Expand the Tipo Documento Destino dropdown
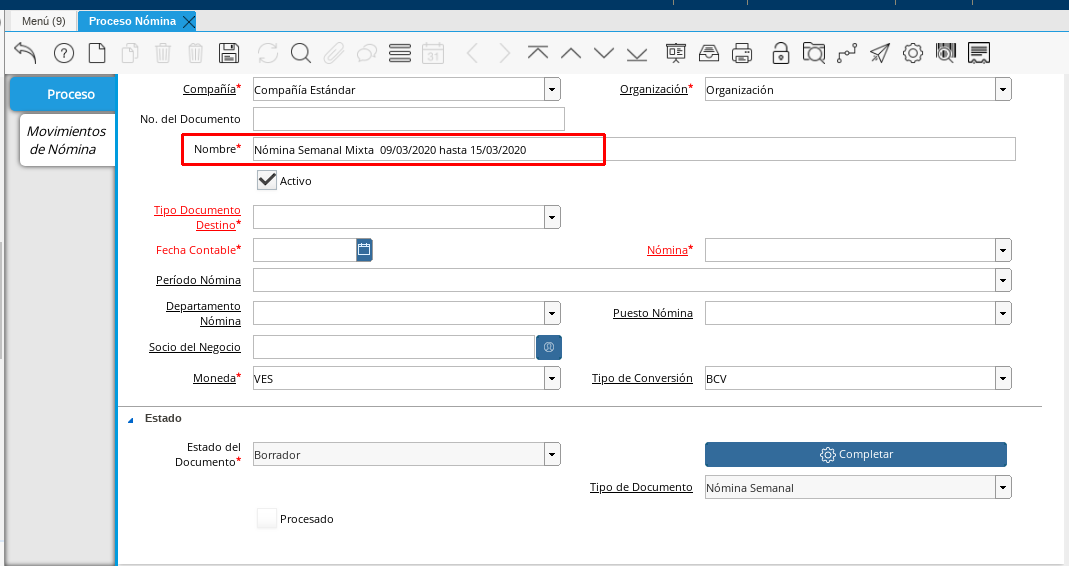The height and width of the screenshot is (566, 1069). [x=552, y=217]
